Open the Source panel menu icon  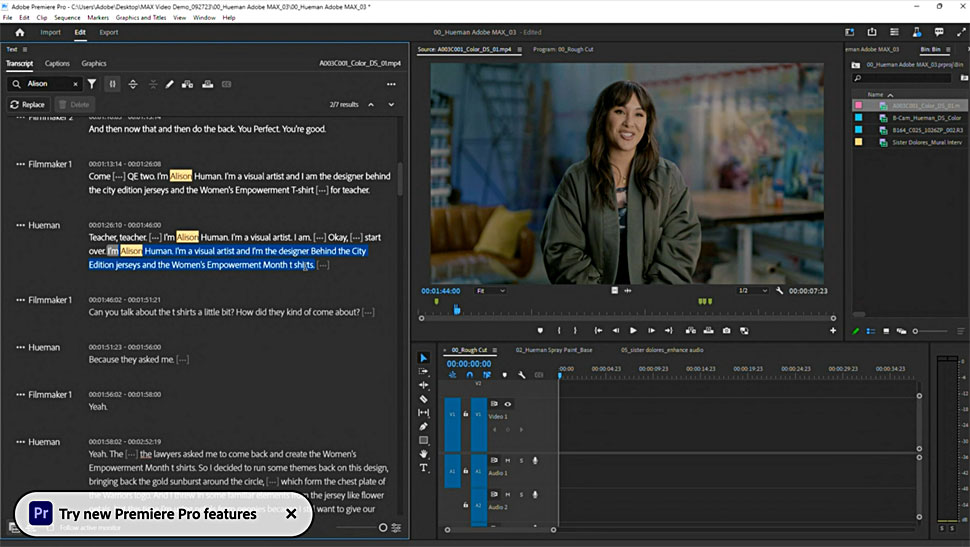[519, 50]
